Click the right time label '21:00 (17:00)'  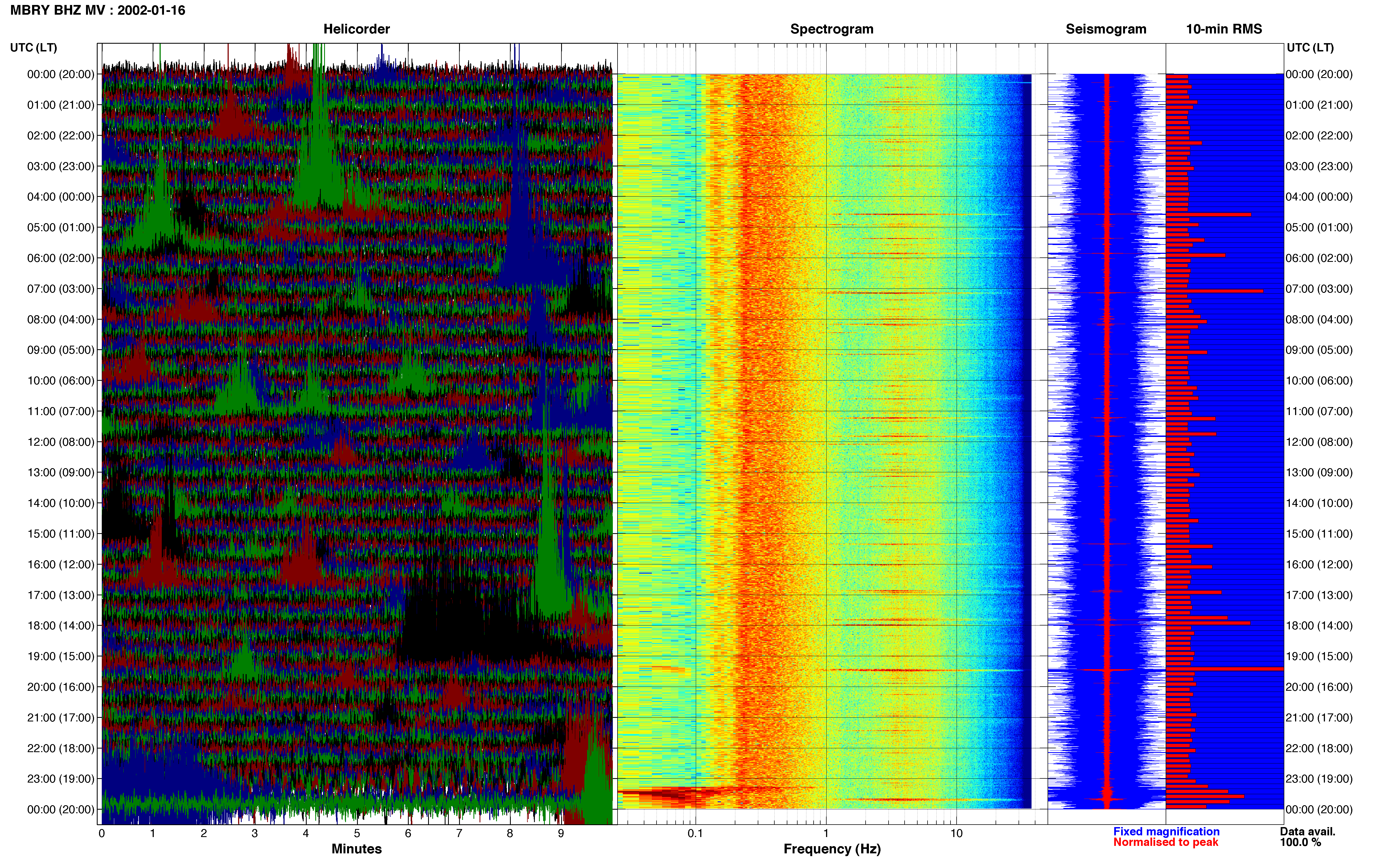click(x=1319, y=718)
